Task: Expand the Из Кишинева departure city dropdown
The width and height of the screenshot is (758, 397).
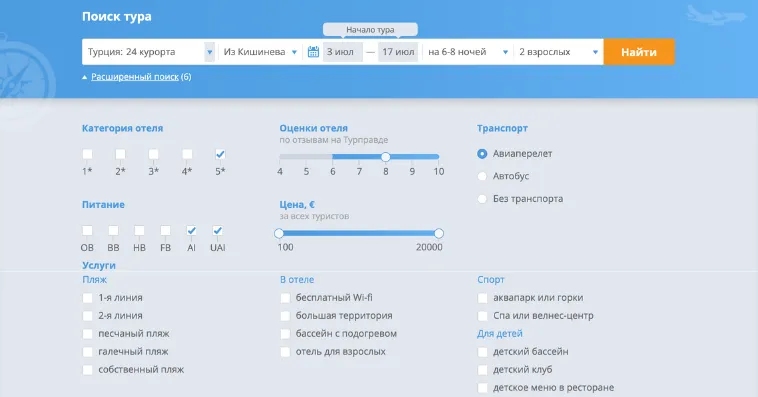Action: 260,52
